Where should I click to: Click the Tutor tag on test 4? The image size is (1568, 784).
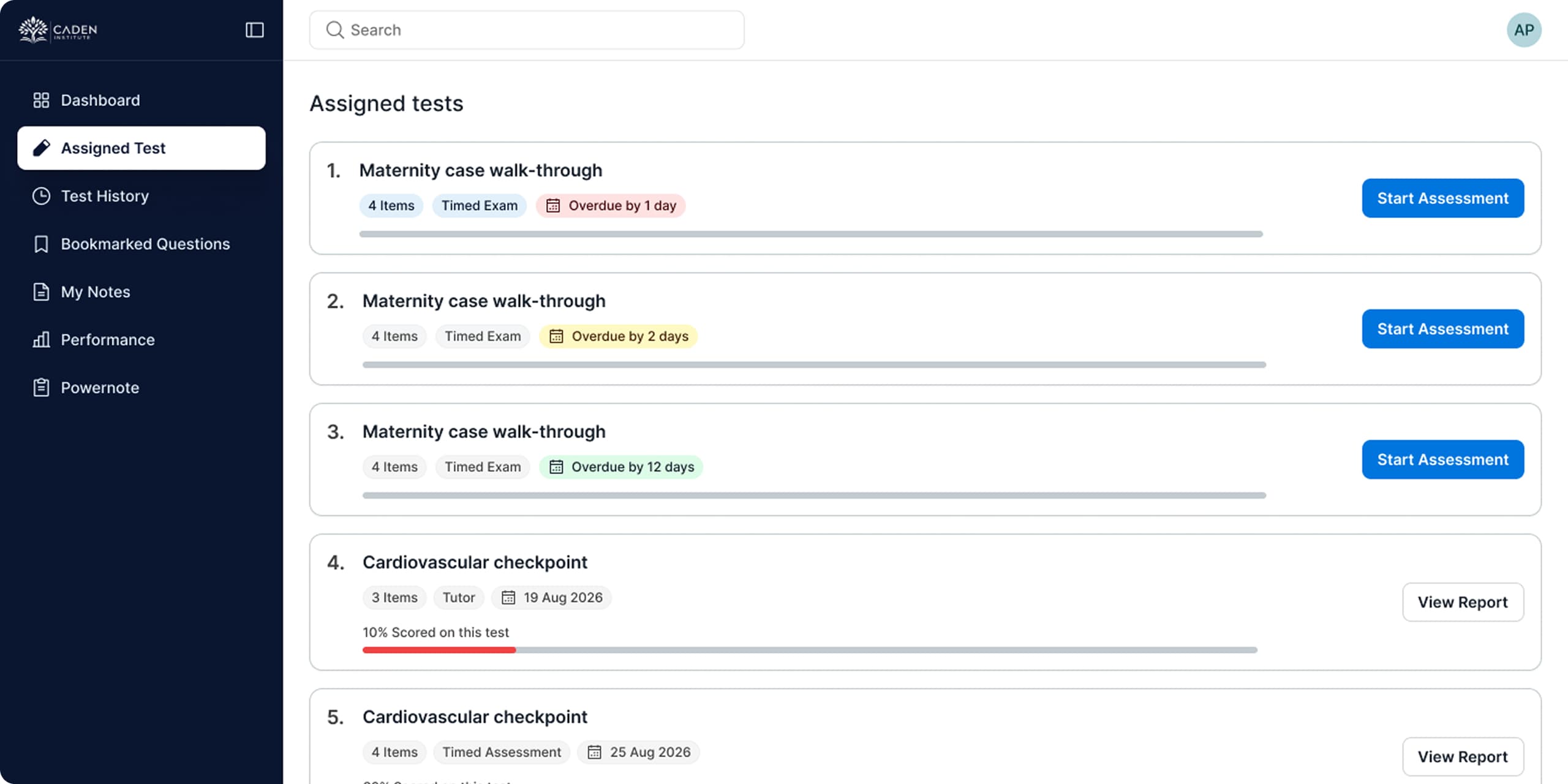pyautogui.click(x=459, y=597)
